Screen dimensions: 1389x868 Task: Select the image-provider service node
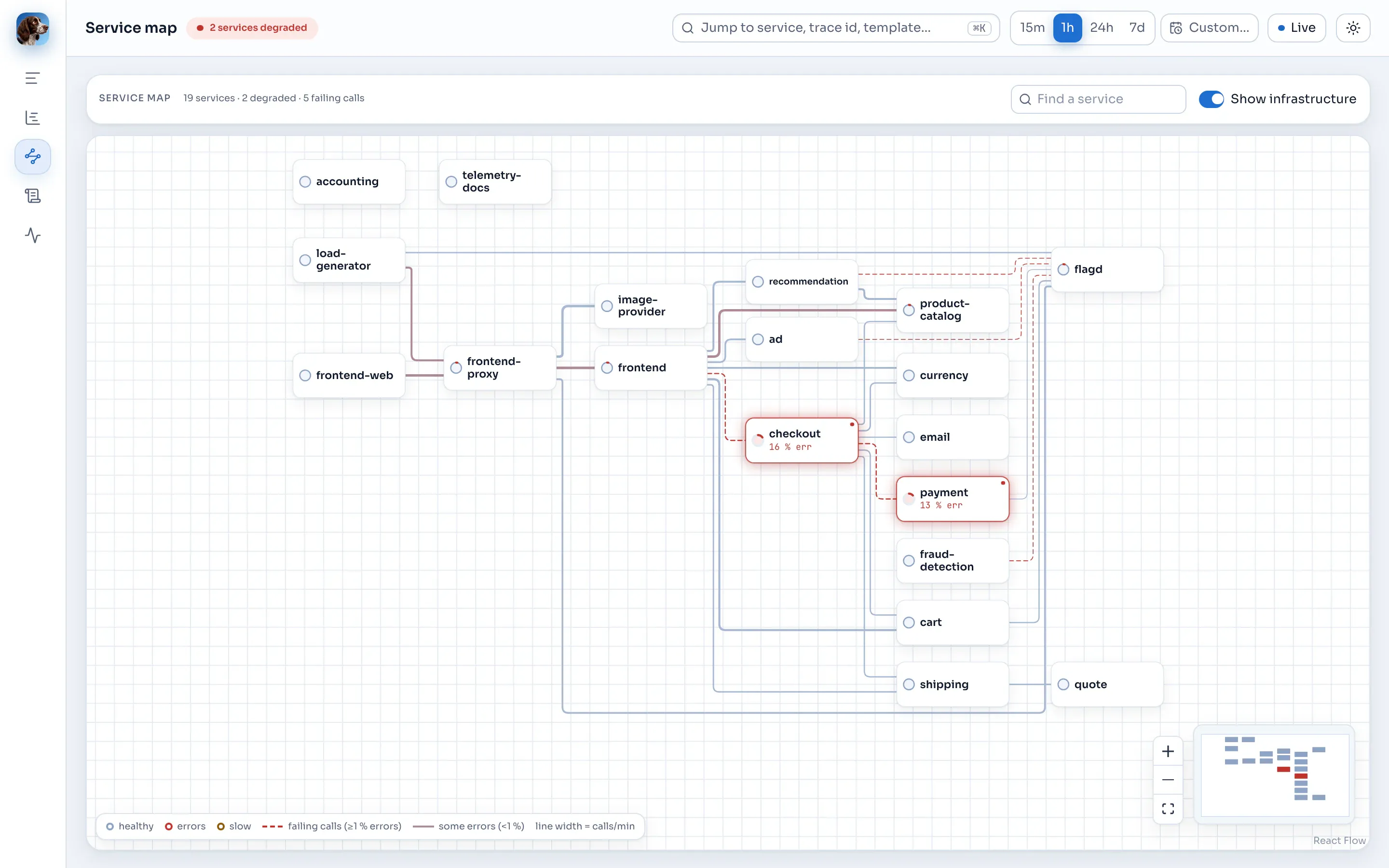coord(650,306)
